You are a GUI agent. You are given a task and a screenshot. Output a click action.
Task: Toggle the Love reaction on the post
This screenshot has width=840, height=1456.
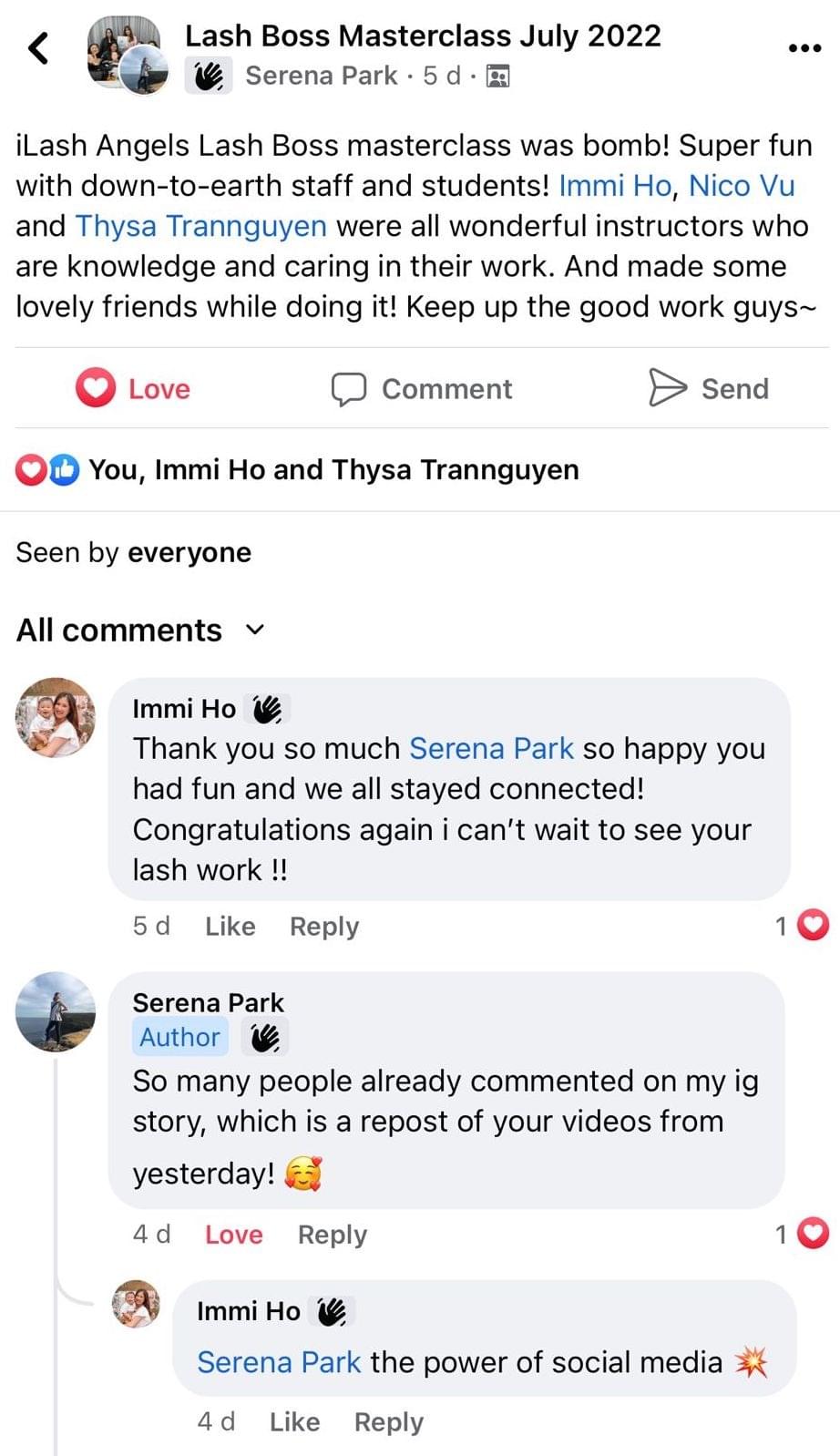(x=133, y=388)
